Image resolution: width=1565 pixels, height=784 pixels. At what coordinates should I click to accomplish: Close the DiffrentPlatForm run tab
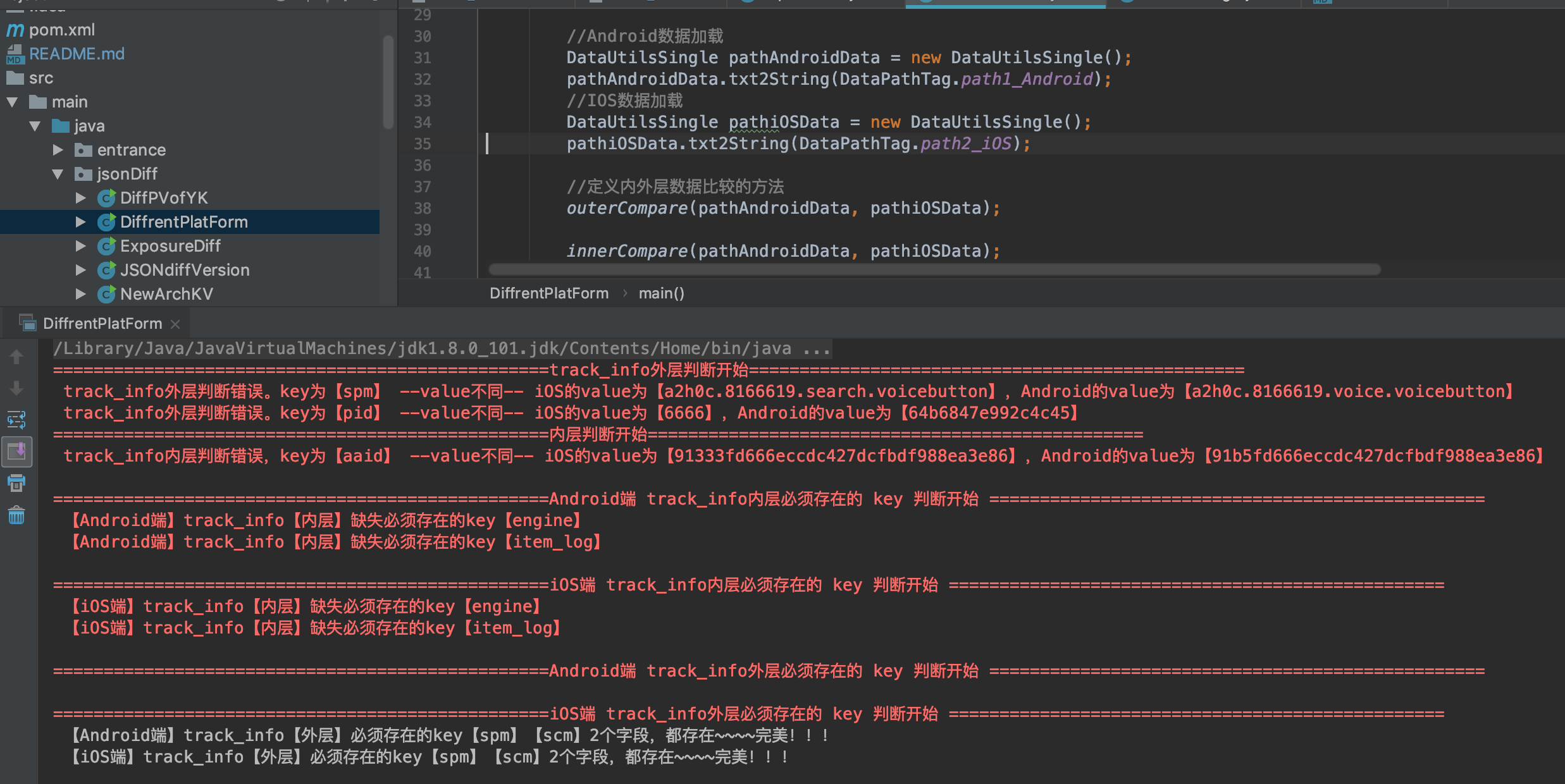coord(176,324)
